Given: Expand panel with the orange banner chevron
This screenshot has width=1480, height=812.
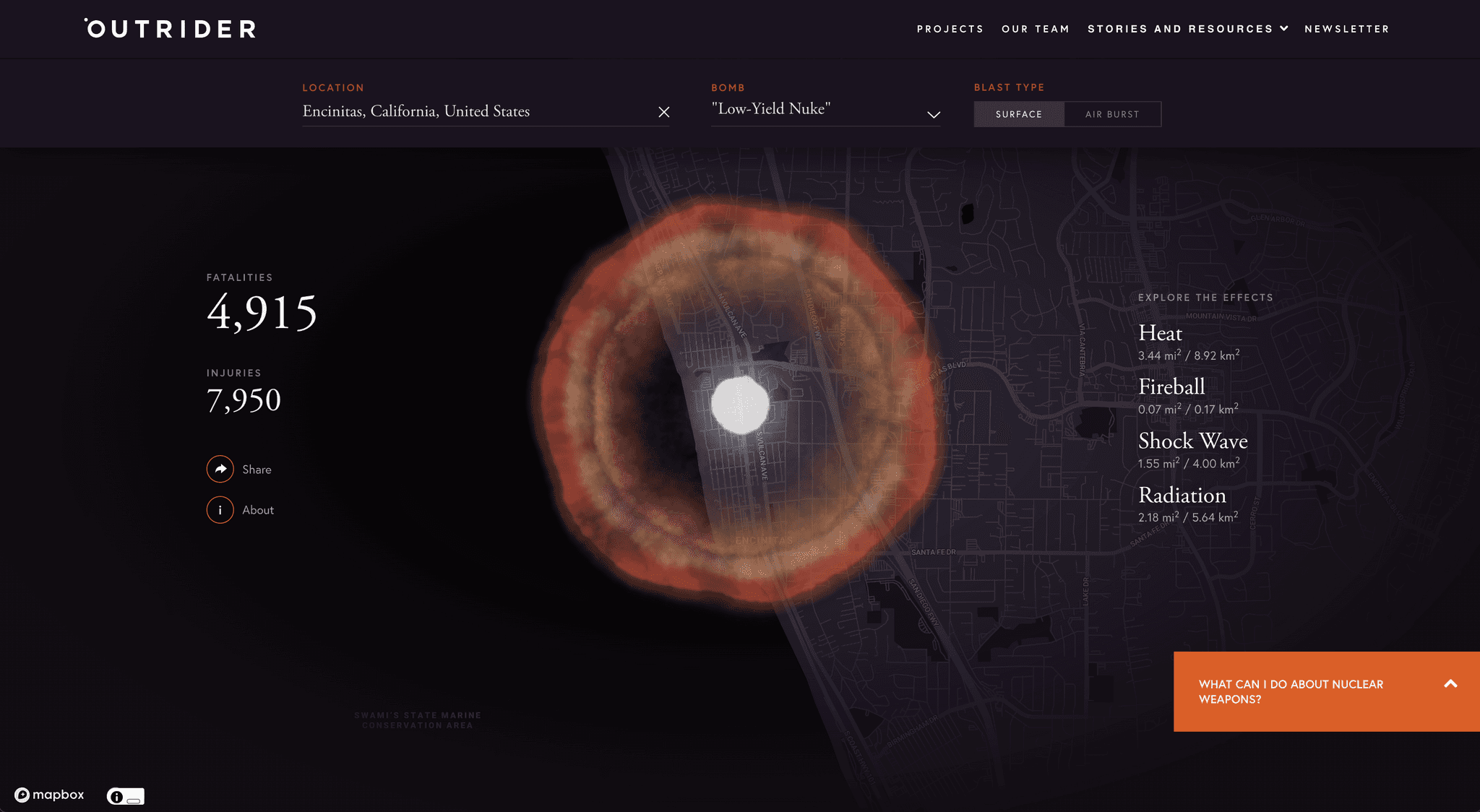Looking at the screenshot, I should point(1450,683).
